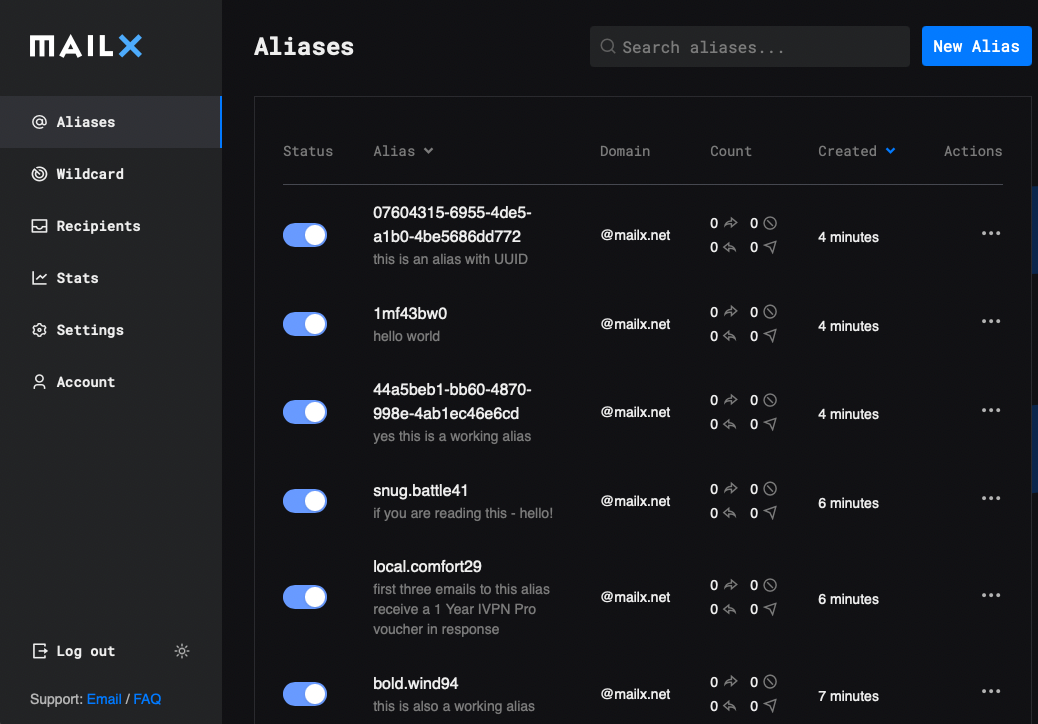
Task: Open actions menu for snug.battle41 alias
Action: (x=990, y=498)
